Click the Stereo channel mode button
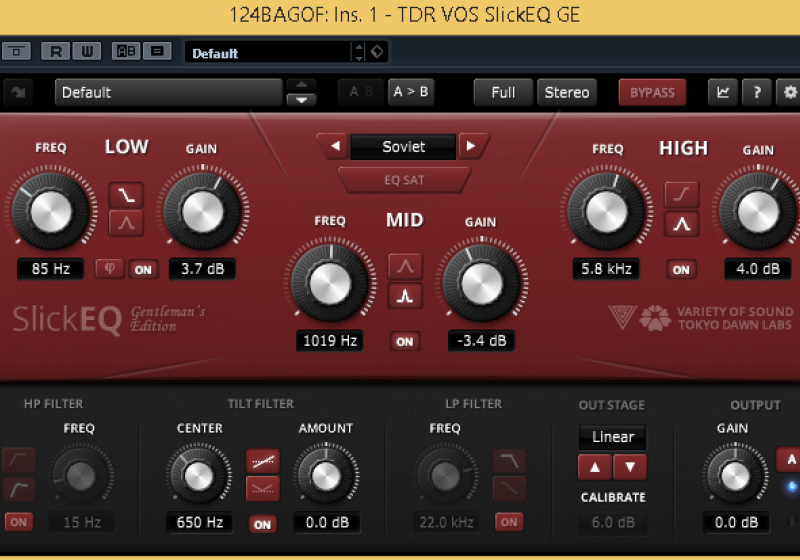 pos(566,92)
